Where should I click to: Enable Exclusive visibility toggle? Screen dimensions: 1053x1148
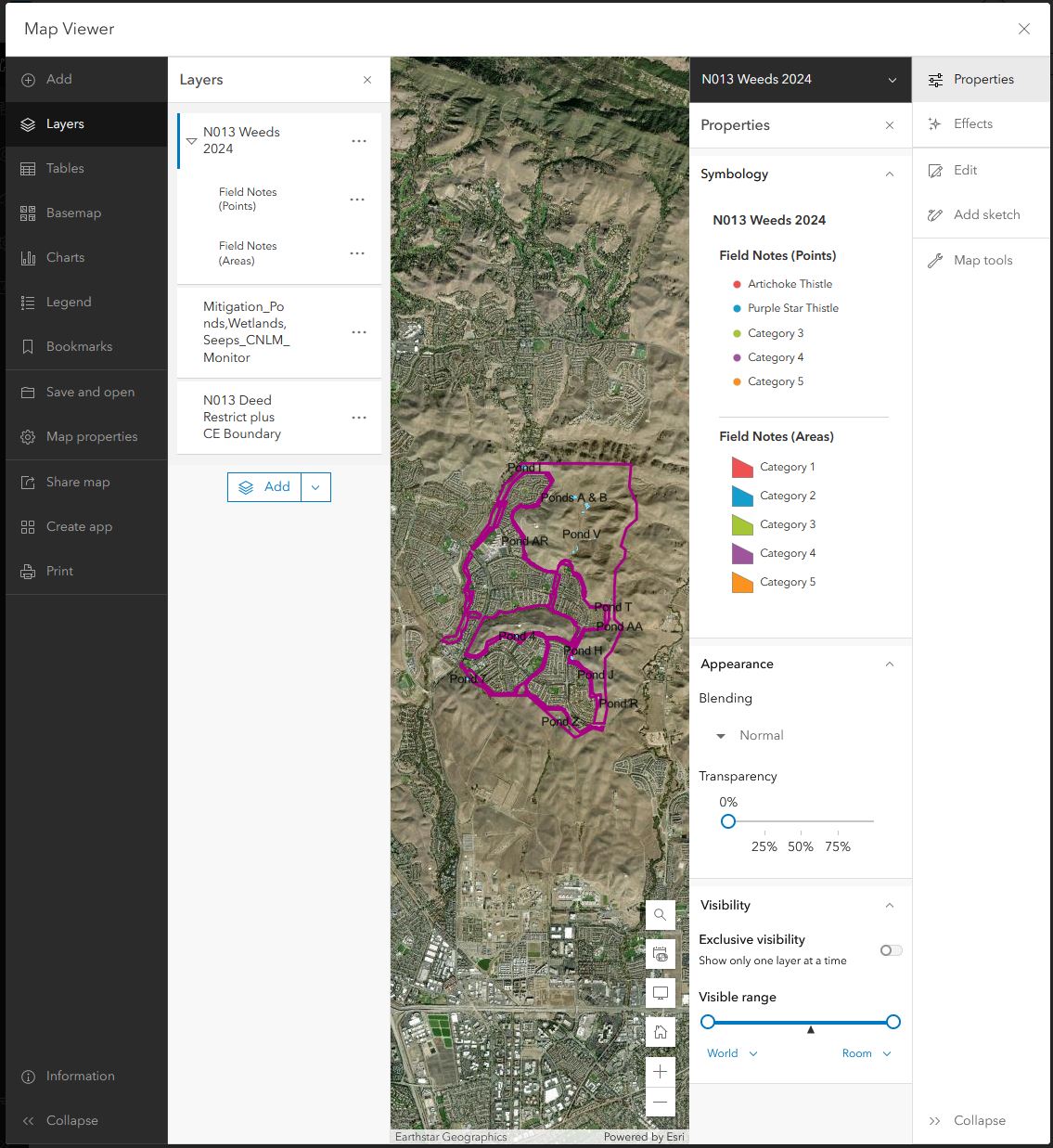(890, 949)
